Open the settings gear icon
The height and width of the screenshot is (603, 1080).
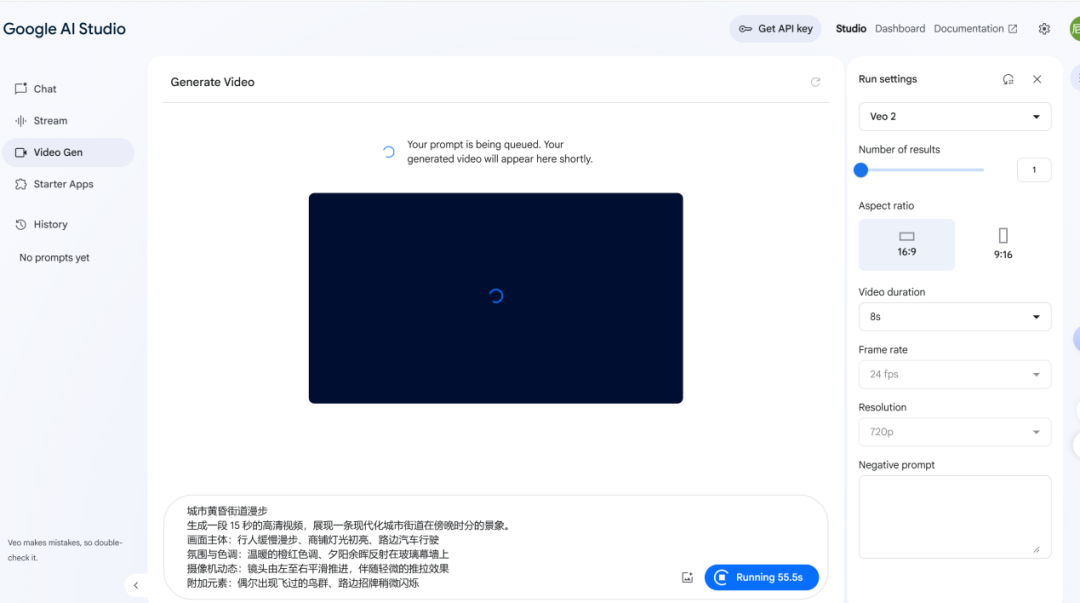1044,29
